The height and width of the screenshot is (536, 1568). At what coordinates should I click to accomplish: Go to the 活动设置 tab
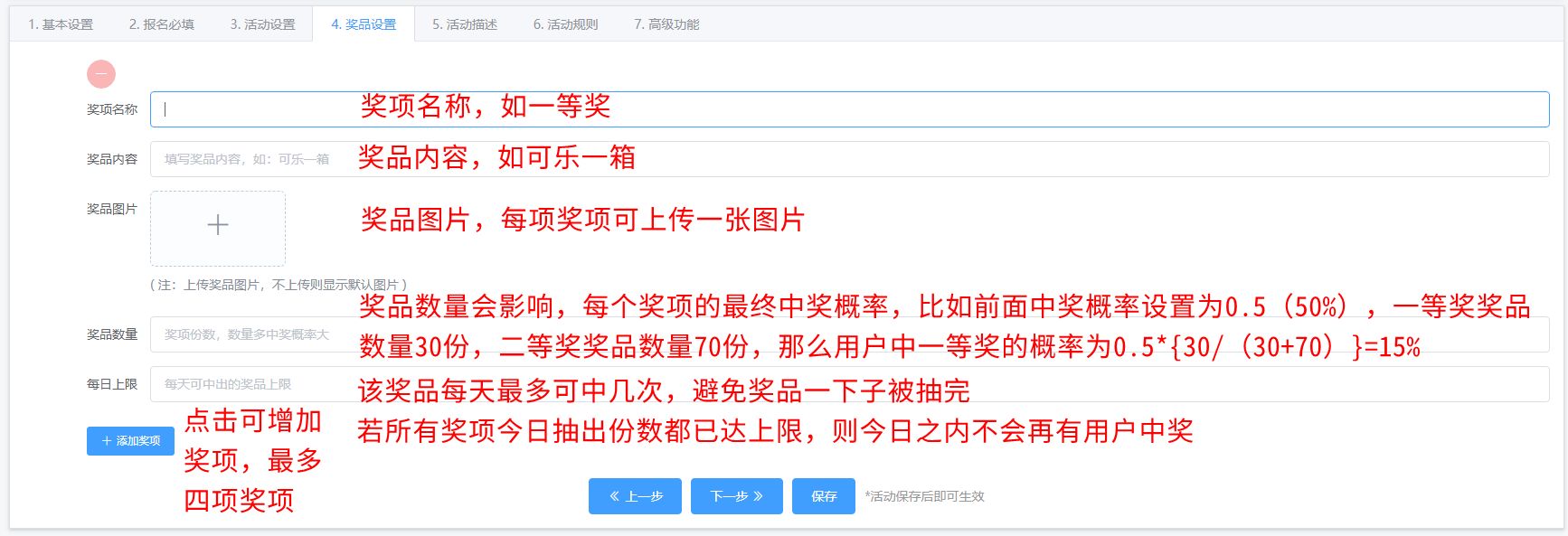[262, 24]
